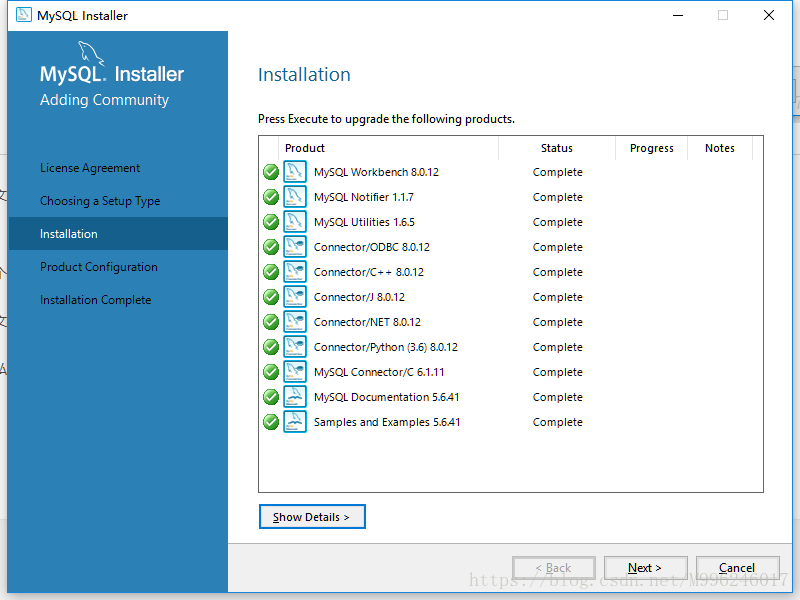Minimize the MySQL Installer window

678,15
